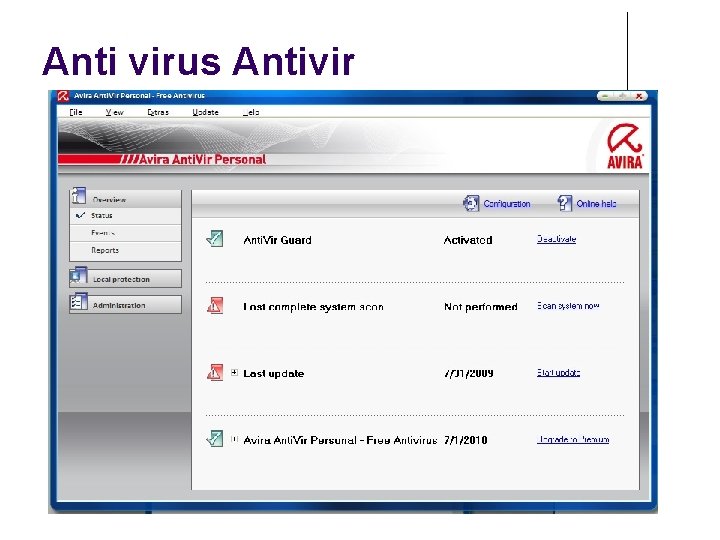The image size is (720, 540).
Task: Click the Online help question-mark icon
Action: (x=564, y=203)
